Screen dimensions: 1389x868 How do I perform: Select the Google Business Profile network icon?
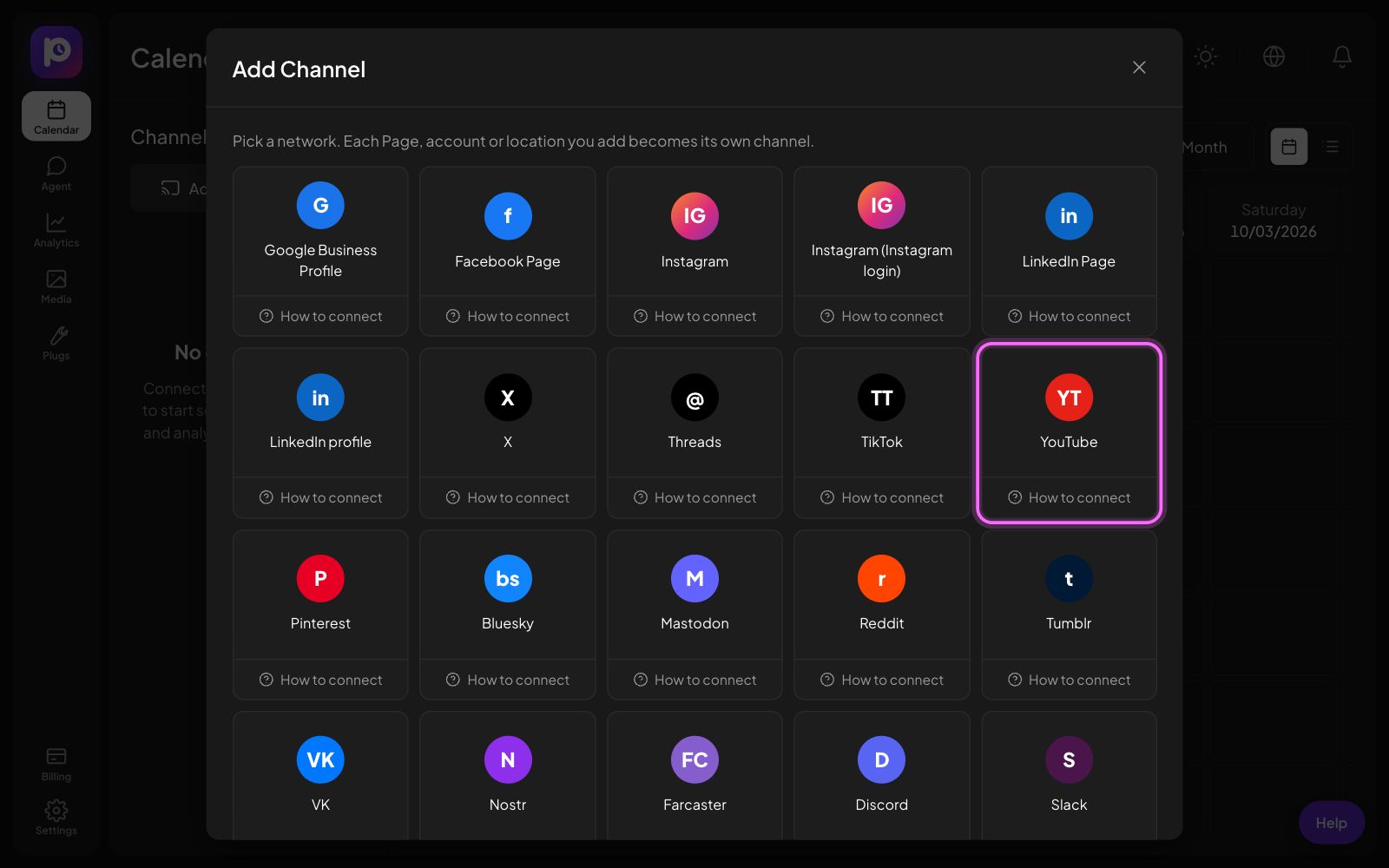coord(320,206)
